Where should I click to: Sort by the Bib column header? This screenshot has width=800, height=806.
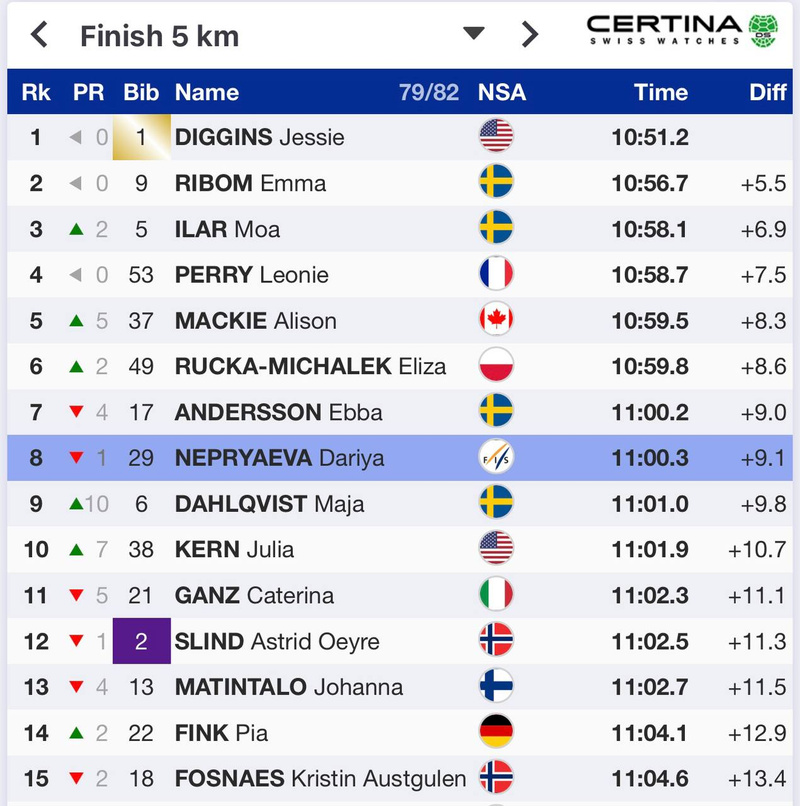coord(141,93)
